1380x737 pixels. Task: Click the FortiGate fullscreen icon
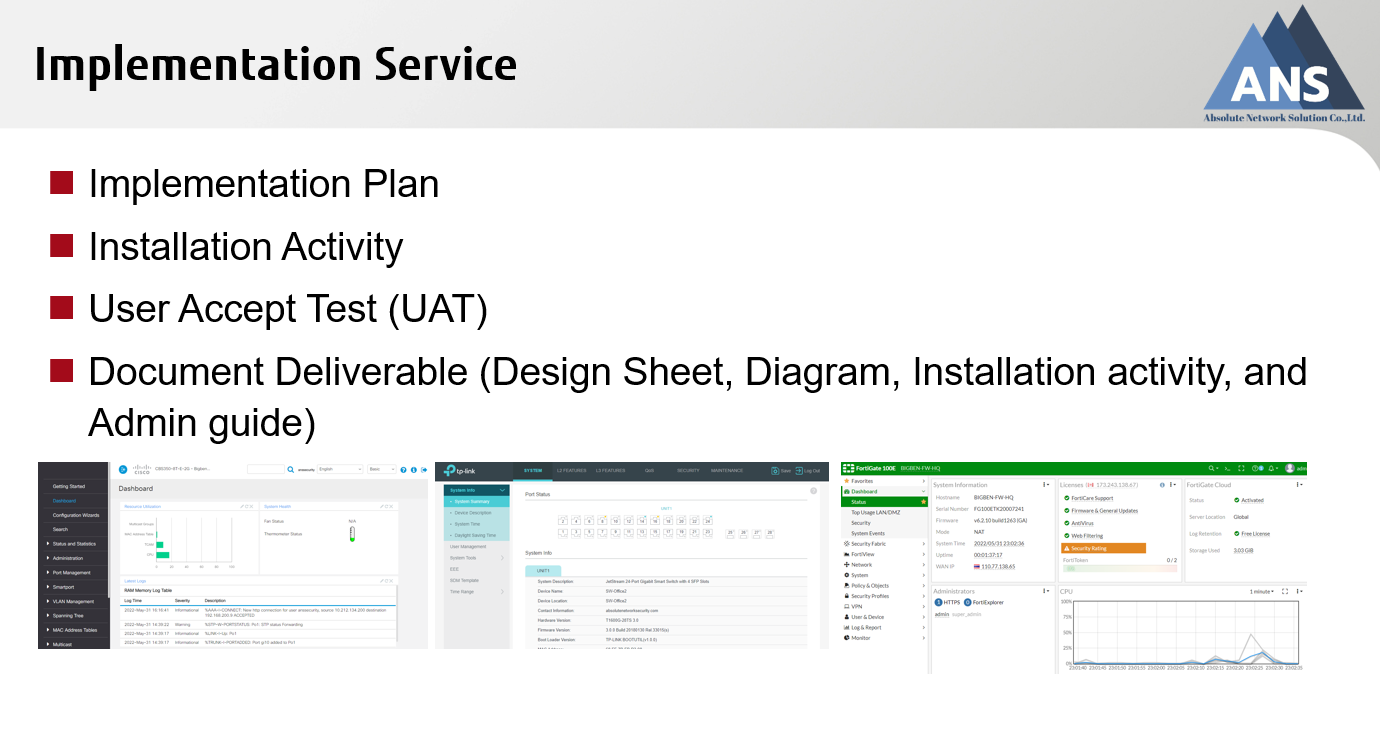pos(1241,468)
